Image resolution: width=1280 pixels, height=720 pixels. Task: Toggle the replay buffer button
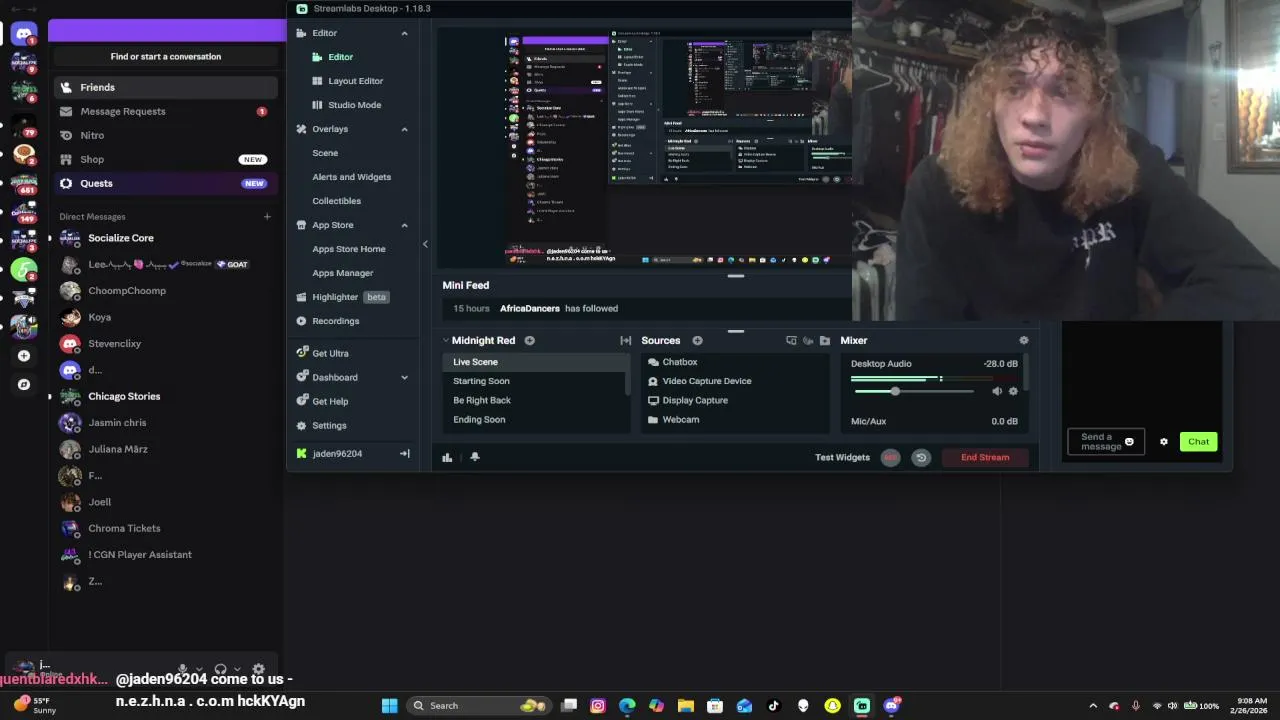(921, 457)
